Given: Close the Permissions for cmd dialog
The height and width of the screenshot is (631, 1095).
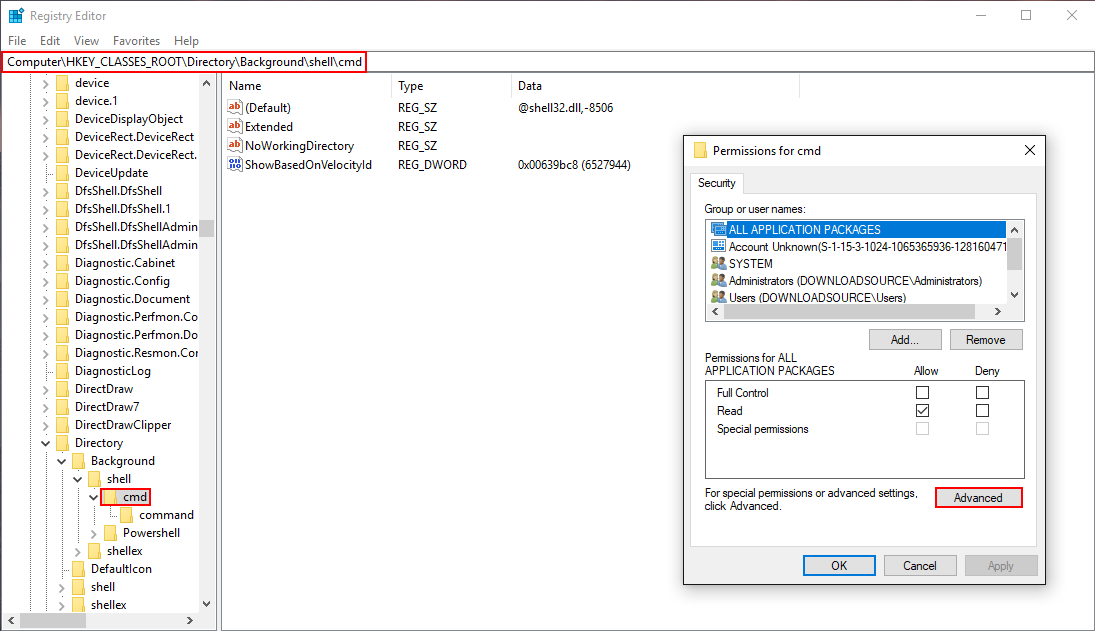Looking at the screenshot, I should [1029, 150].
